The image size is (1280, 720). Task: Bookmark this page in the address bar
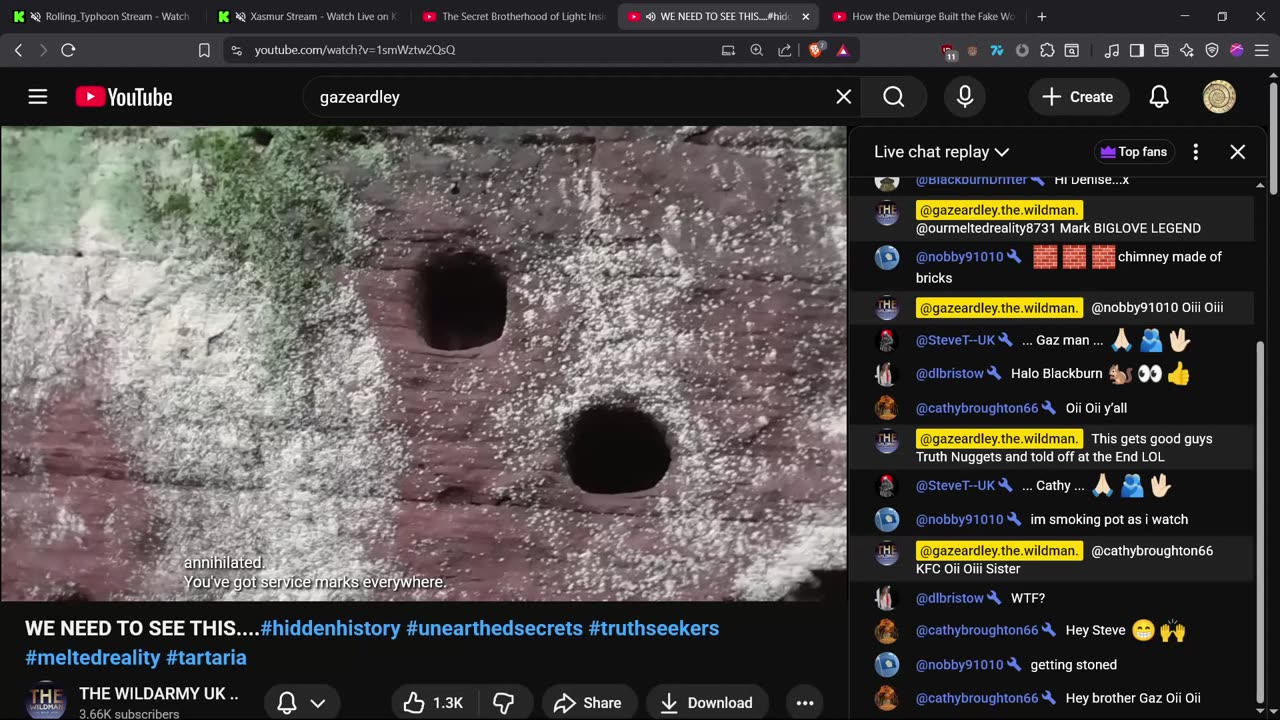point(204,50)
